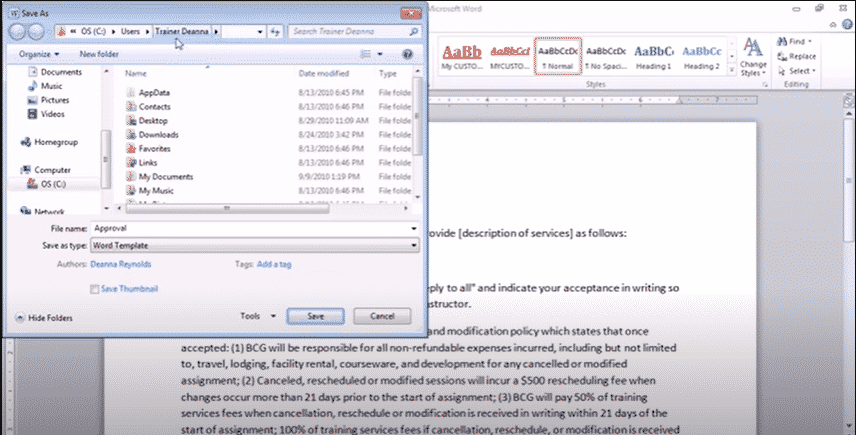Open the File name dropdown arrow
The width and height of the screenshot is (856, 435).
coord(413,228)
